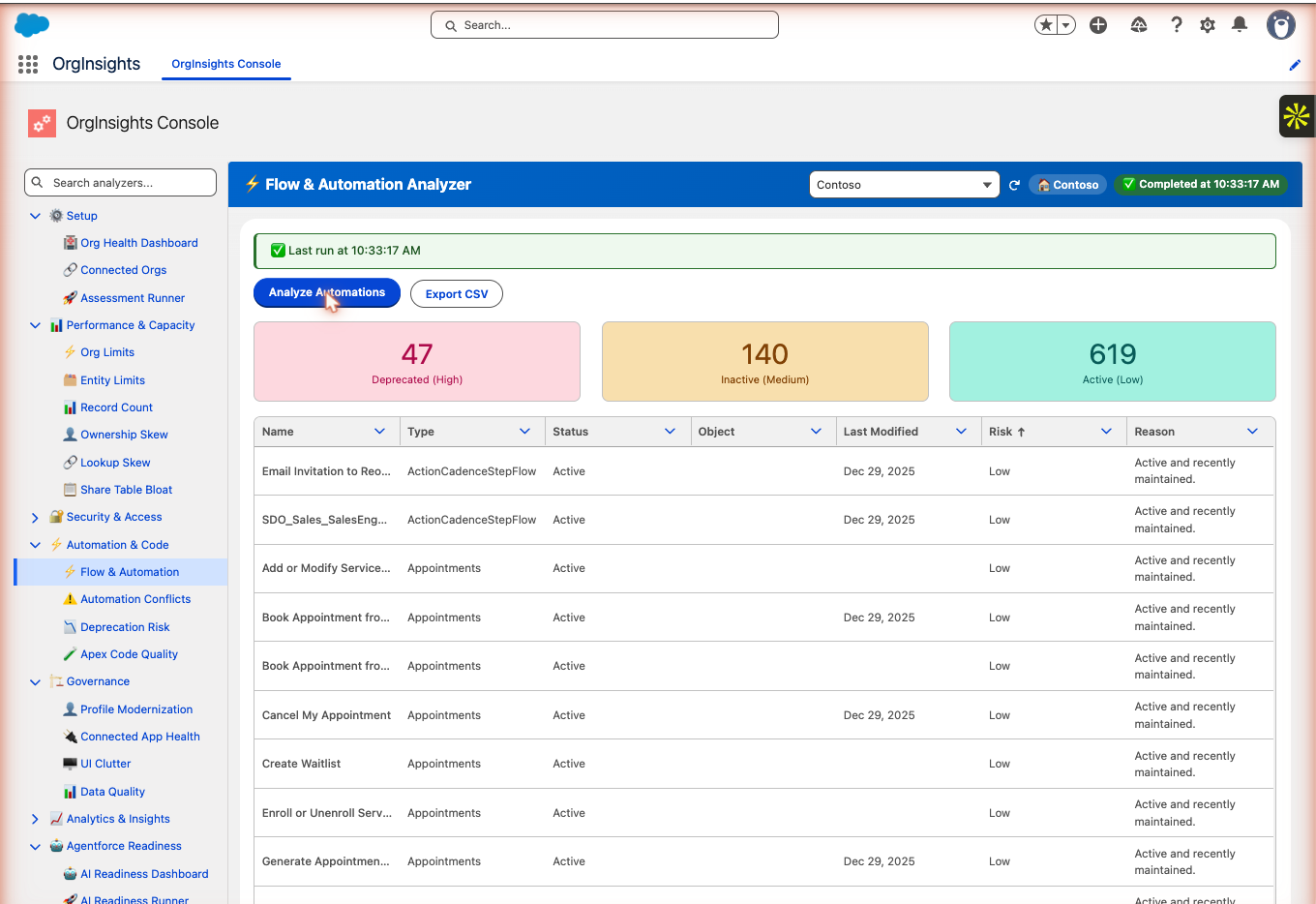The width and height of the screenshot is (1316, 904).
Task: Collapse the Agentforce Readiness section
Action: pyautogui.click(x=36, y=847)
